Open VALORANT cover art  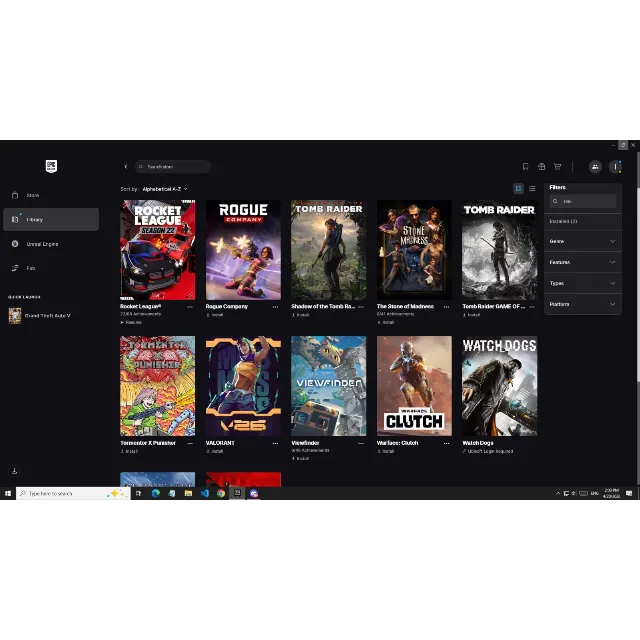[x=243, y=386]
